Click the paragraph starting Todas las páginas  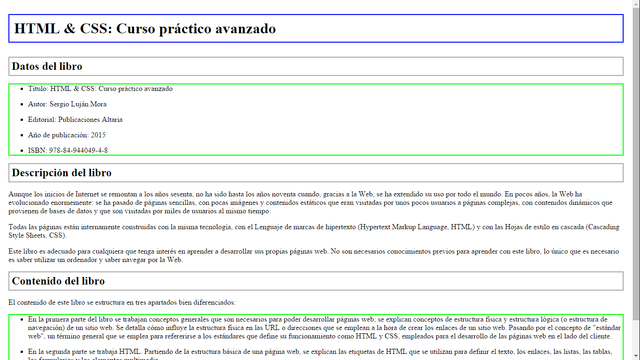point(314,231)
